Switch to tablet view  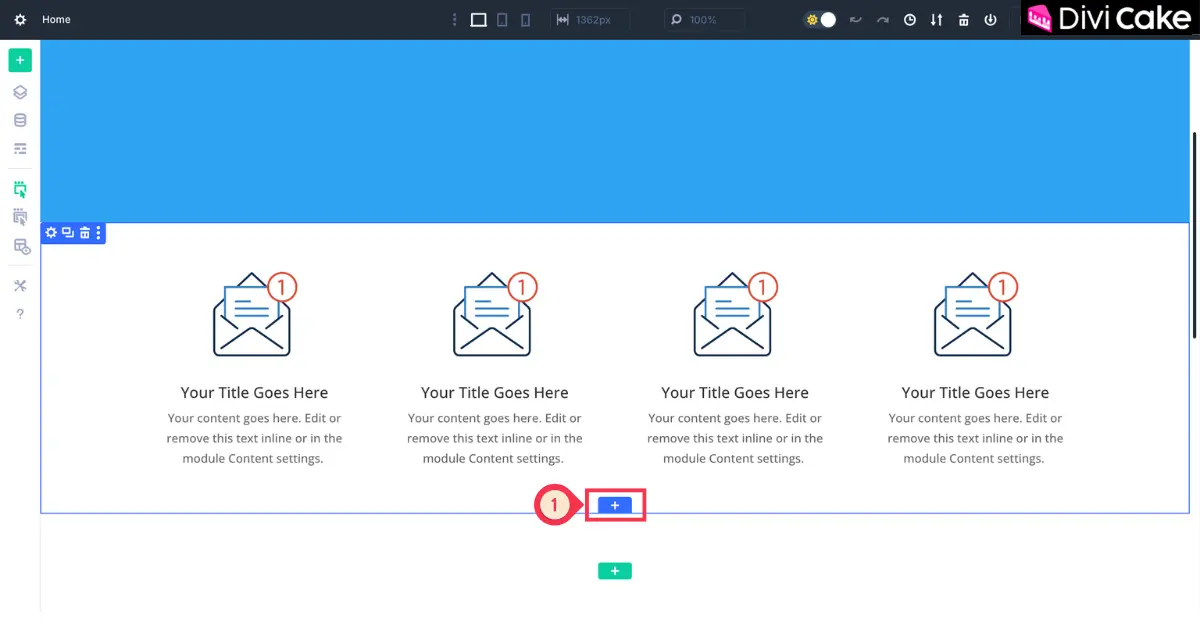(503, 20)
